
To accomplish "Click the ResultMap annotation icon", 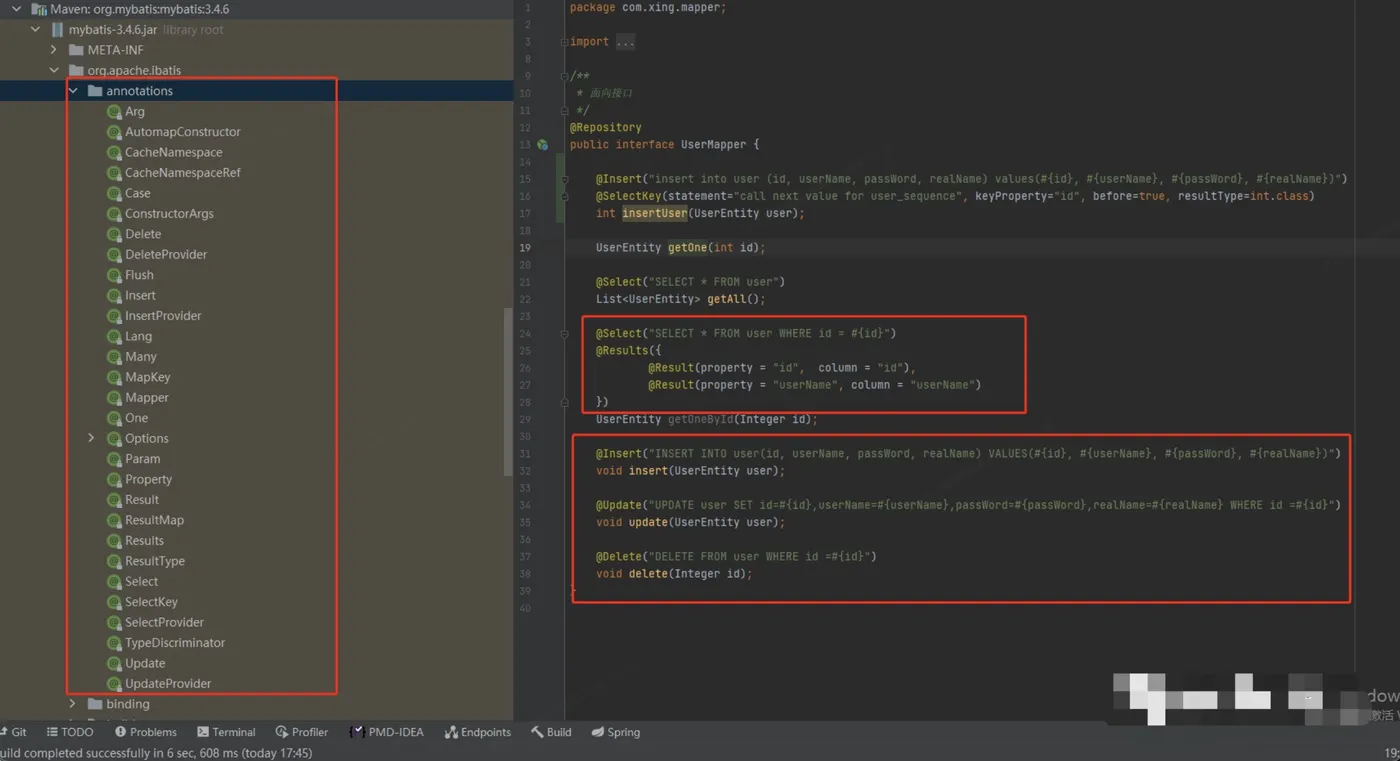I will pos(114,520).
